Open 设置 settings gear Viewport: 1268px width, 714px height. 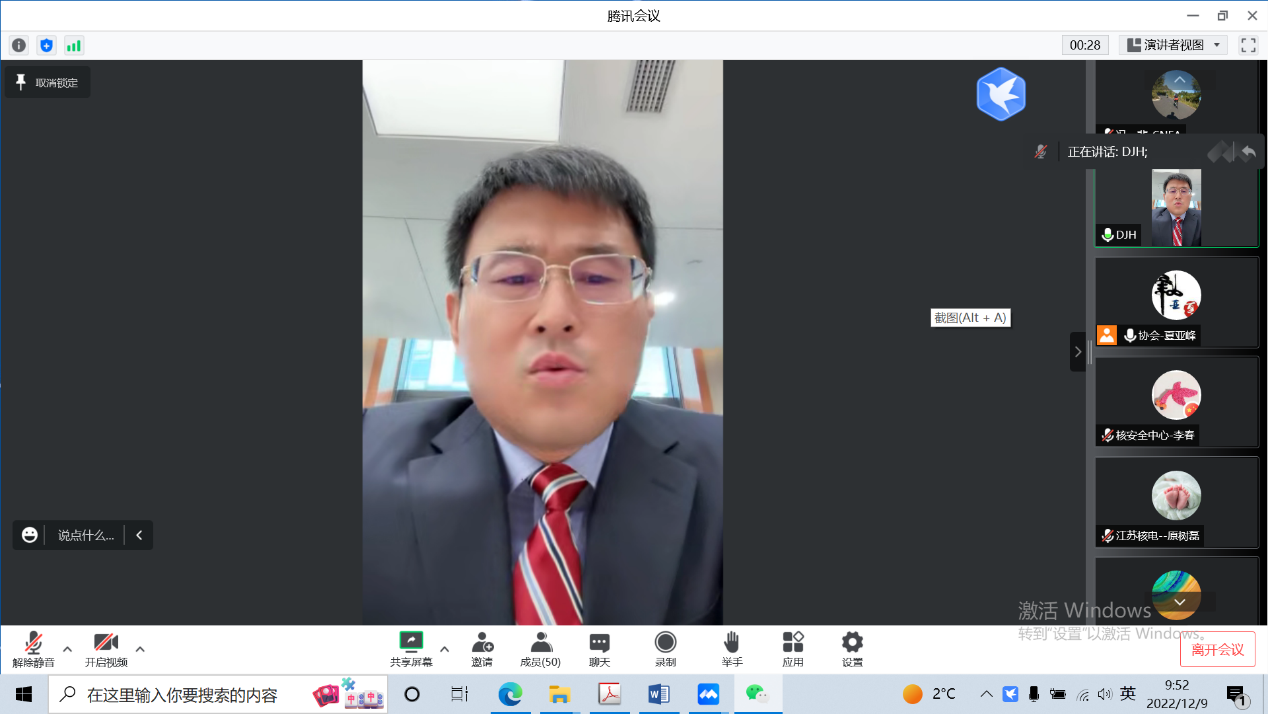tap(852, 648)
